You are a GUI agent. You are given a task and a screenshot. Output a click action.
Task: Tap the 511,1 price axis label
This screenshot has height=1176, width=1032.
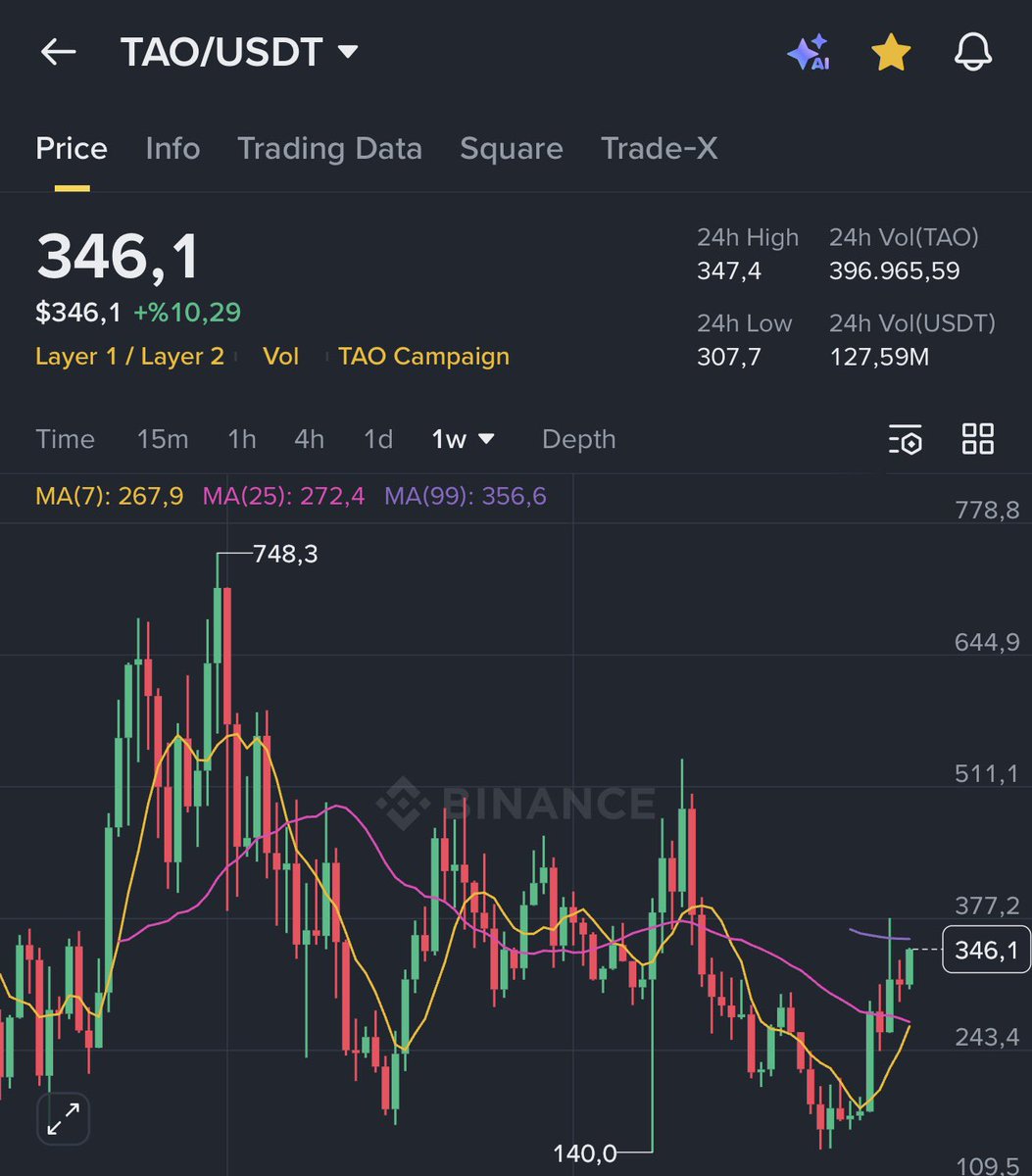987,774
